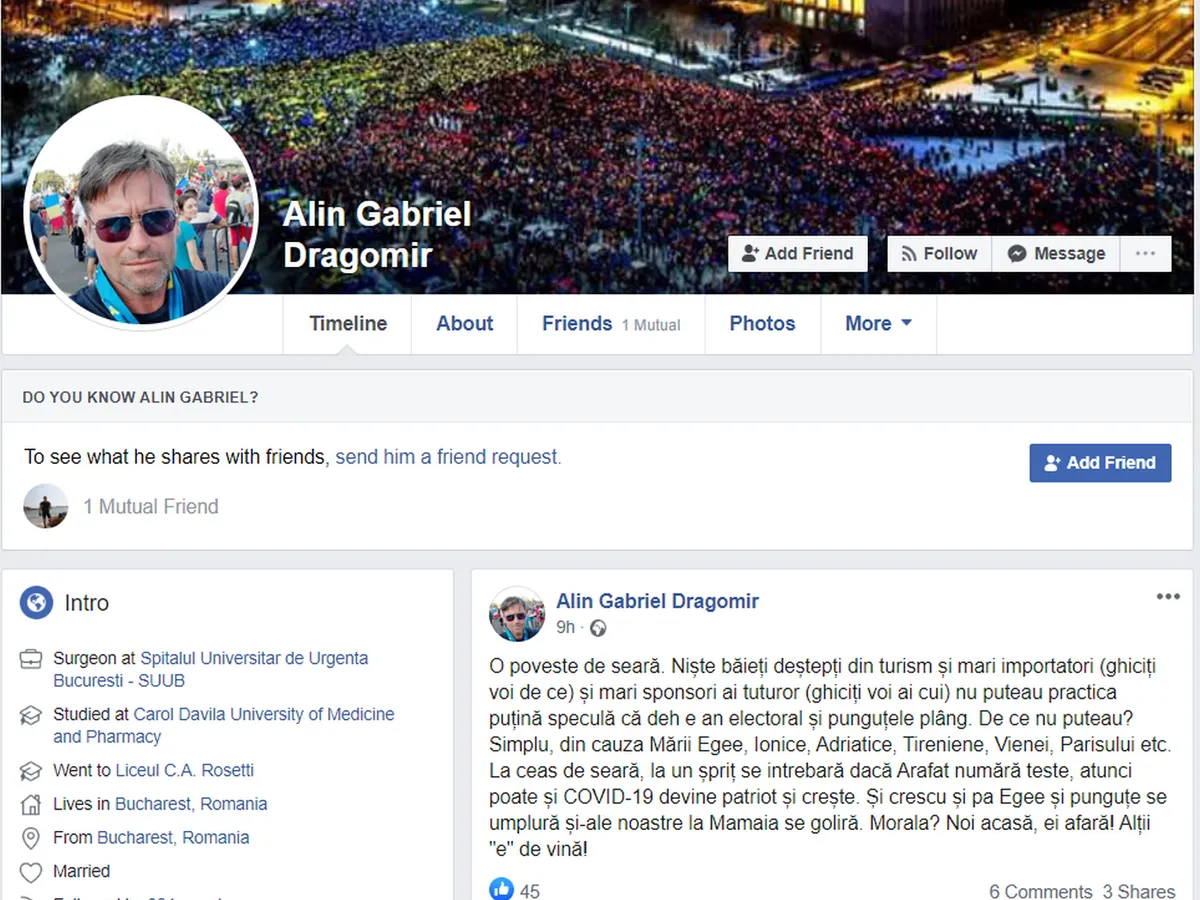1200x900 pixels.
Task: Follow this profile with the Follow button
Action: pyautogui.click(x=939, y=254)
